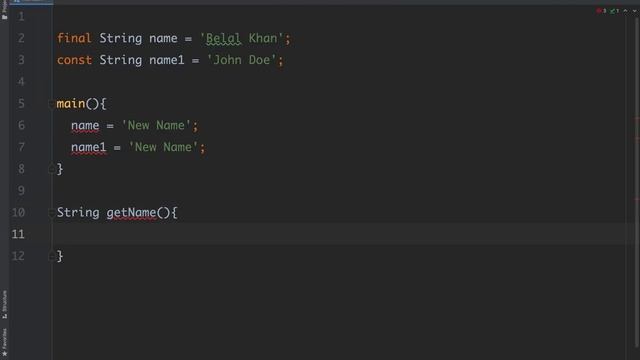This screenshot has width=640, height=360.
Task: Click 'New Name' string on line 7
Action: tap(163, 147)
